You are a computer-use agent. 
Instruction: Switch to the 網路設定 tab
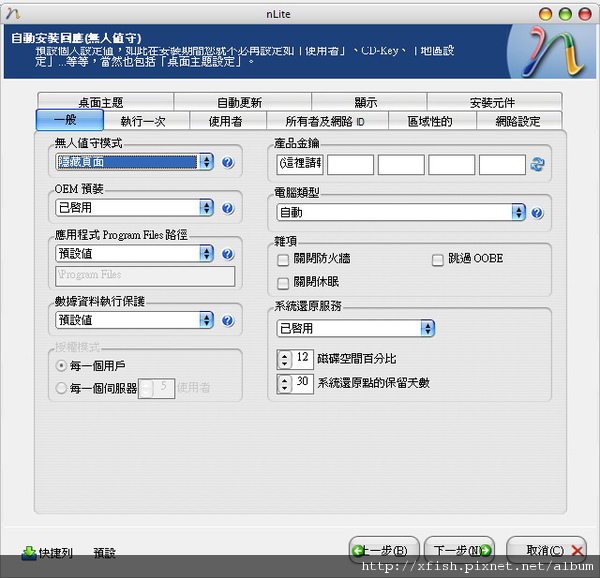519,121
